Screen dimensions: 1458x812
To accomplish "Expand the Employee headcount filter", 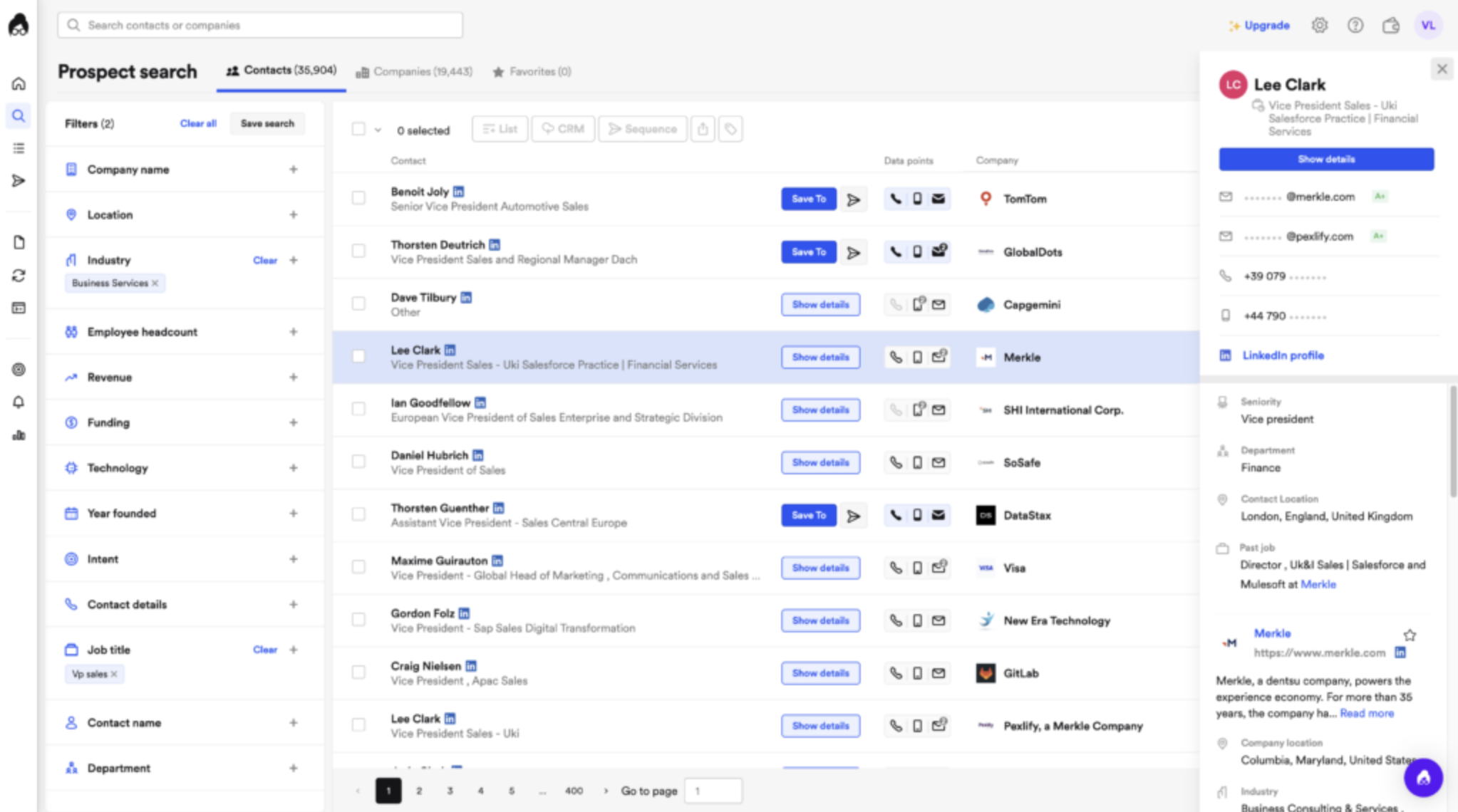I will (293, 331).
